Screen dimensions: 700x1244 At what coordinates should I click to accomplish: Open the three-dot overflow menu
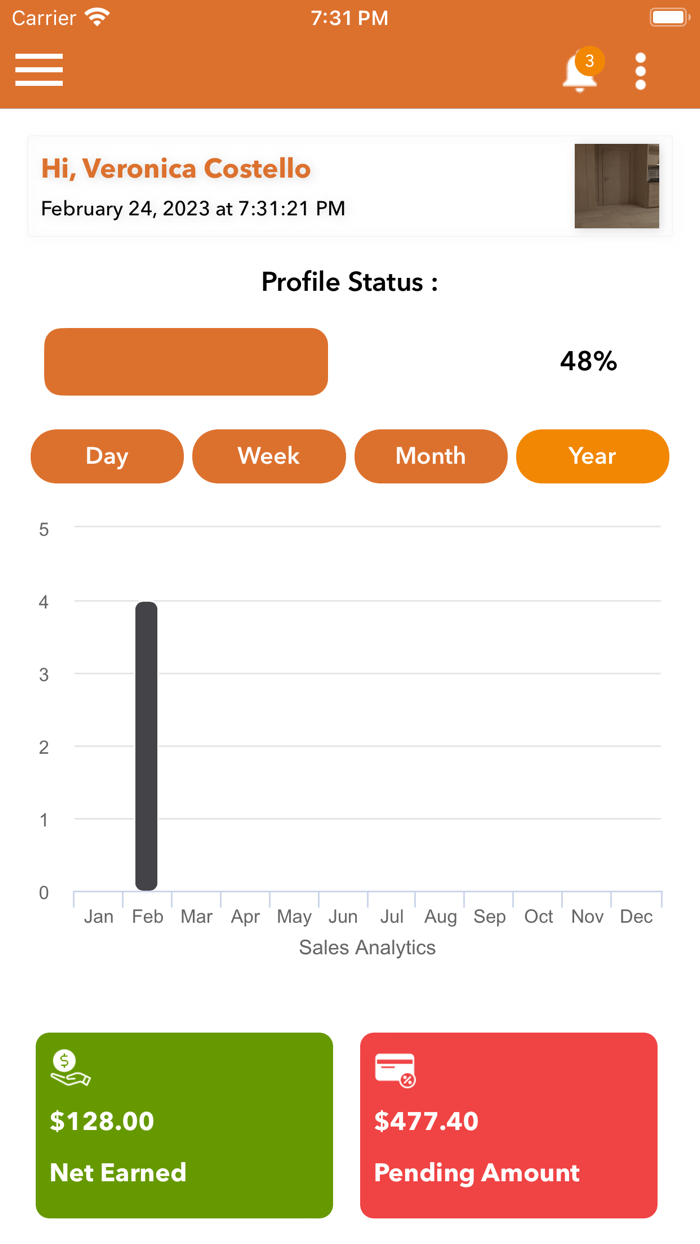(640, 70)
